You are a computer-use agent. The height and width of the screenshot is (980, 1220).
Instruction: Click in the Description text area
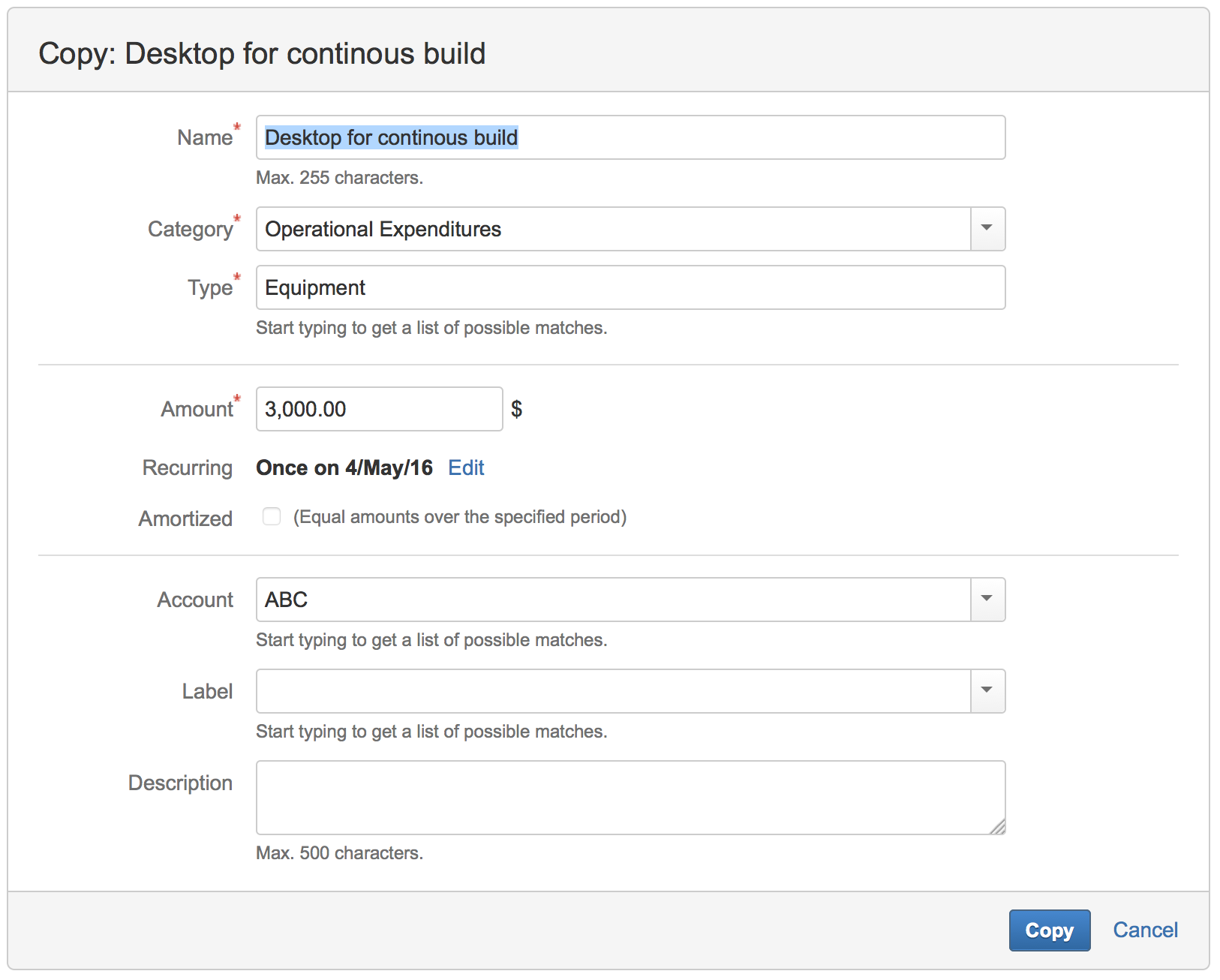click(630, 798)
